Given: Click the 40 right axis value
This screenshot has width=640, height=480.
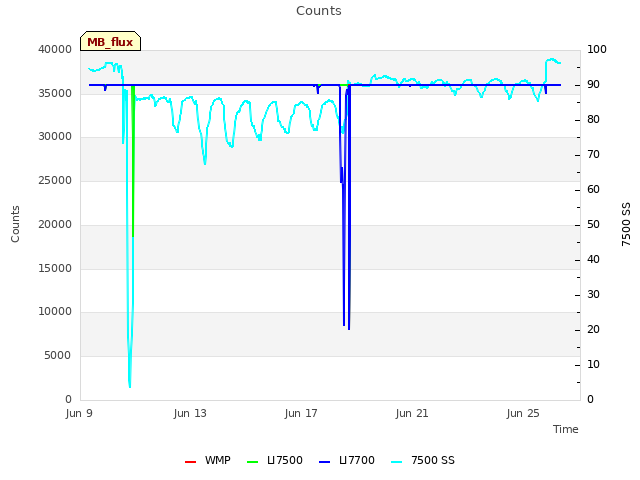Looking at the screenshot, I should pyautogui.click(x=593, y=260).
